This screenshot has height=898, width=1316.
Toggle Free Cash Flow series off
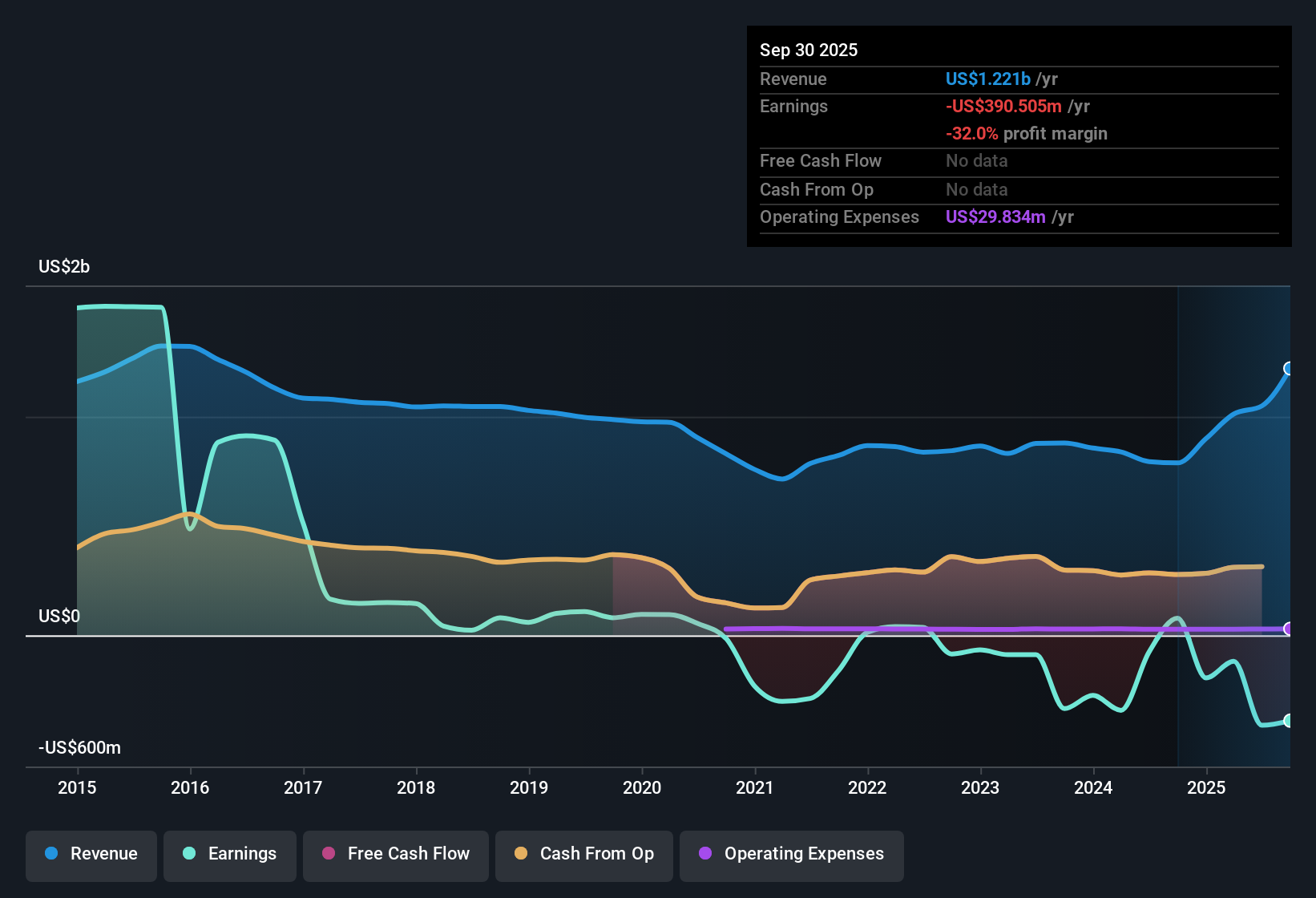[395, 854]
